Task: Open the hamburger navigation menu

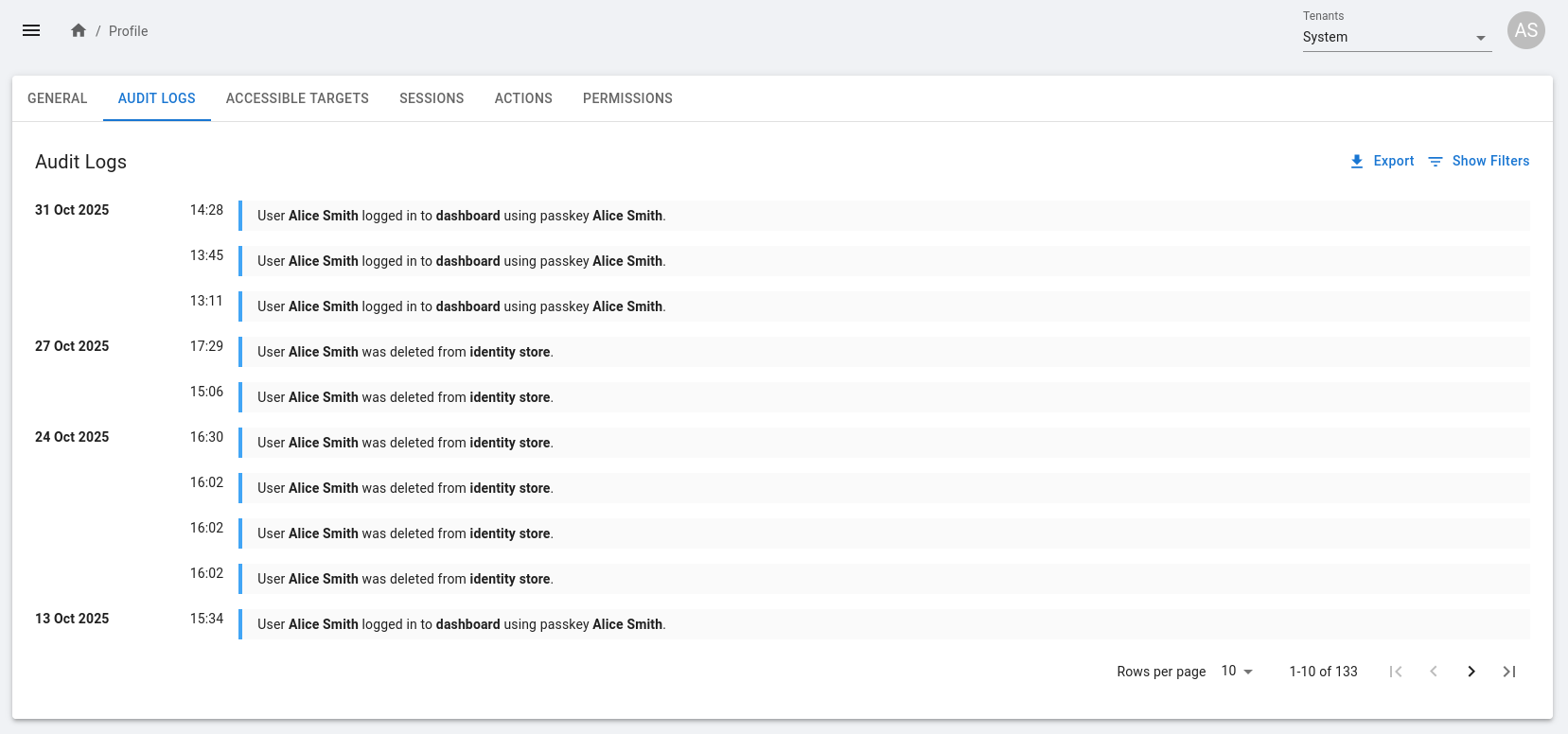Action: click(x=31, y=30)
